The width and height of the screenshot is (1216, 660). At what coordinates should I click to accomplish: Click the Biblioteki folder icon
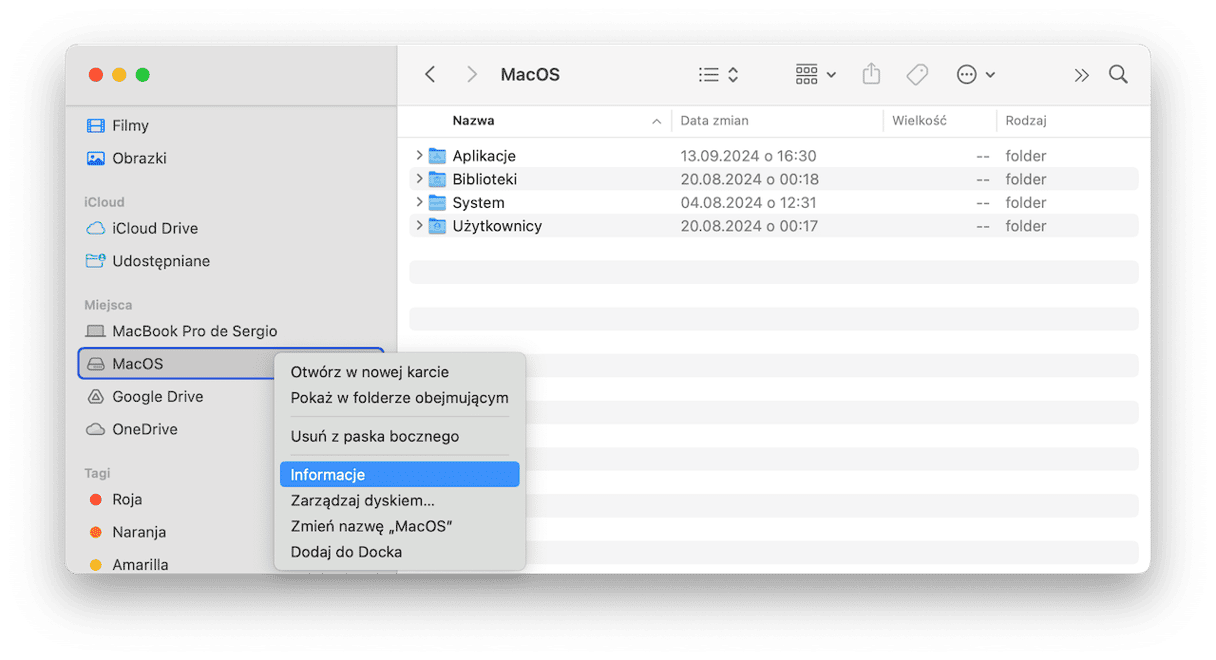pyautogui.click(x=437, y=179)
